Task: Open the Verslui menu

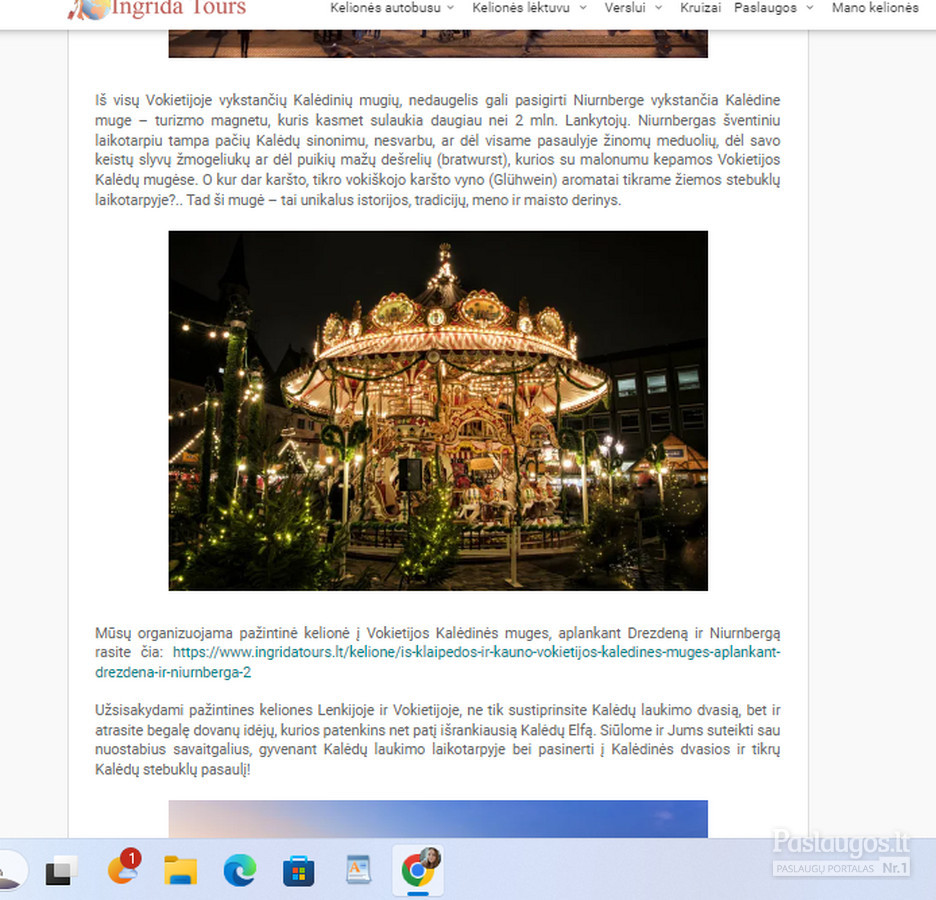Action: (x=624, y=8)
